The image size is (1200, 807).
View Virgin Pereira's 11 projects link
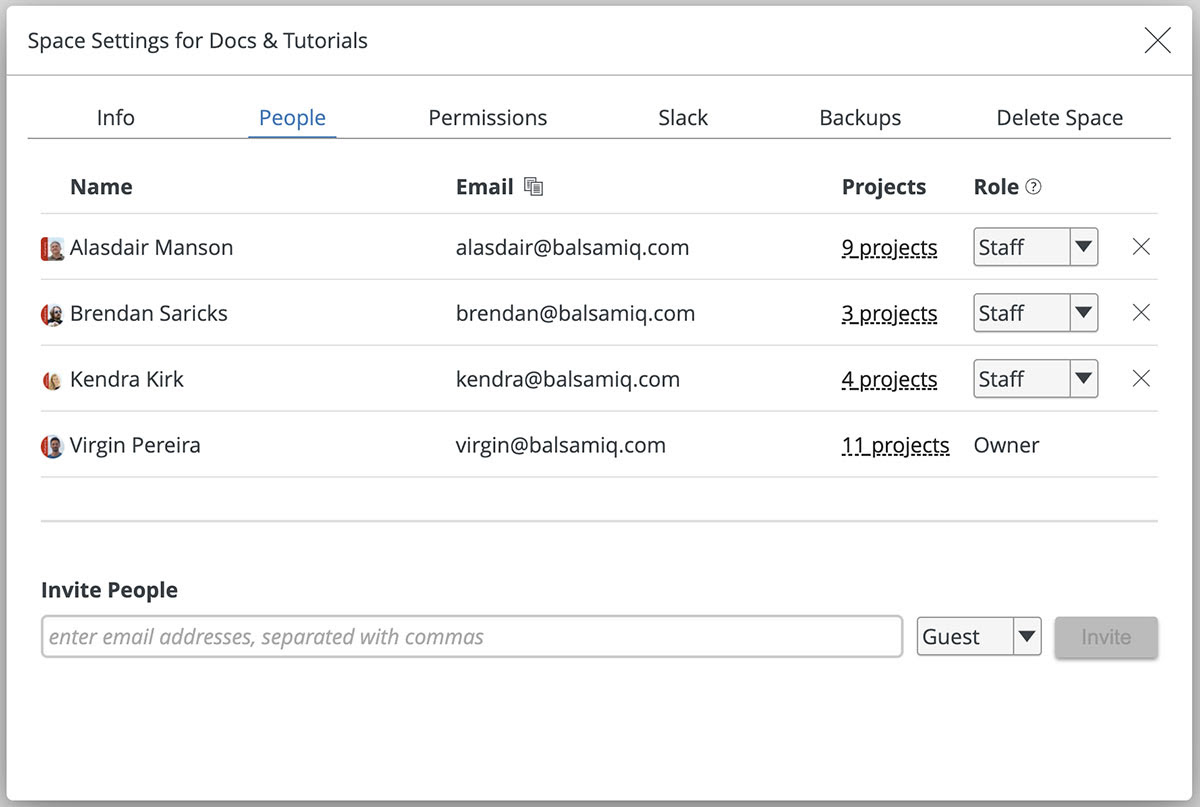pos(895,446)
